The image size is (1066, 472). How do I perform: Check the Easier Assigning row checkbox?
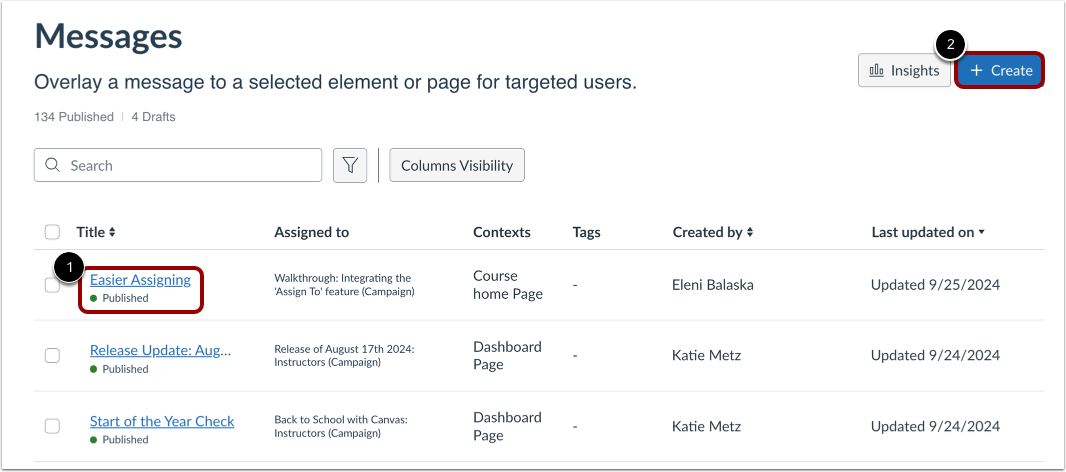pos(53,286)
